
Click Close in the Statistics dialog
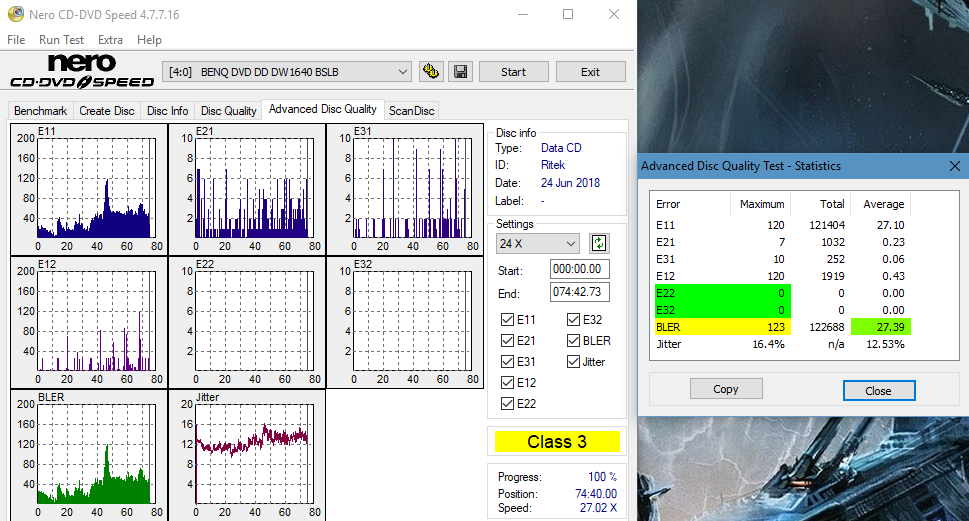tap(878, 391)
